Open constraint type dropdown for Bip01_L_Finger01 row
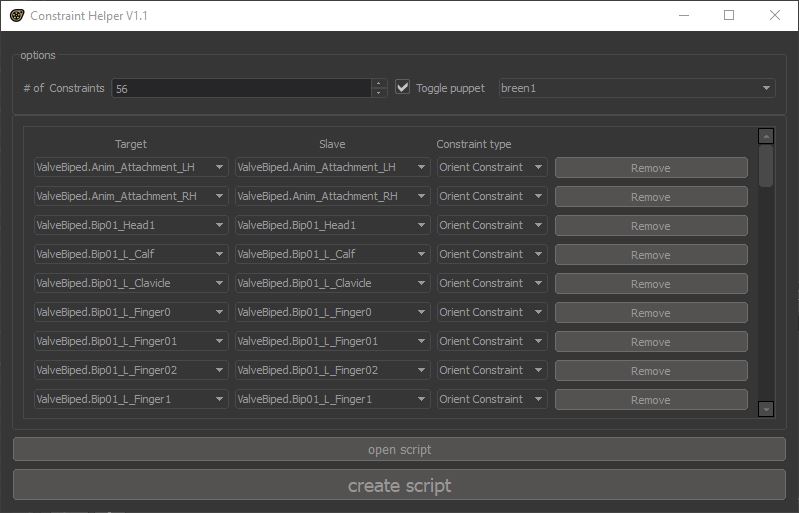Image resolution: width=799 pixels, height=513 pixels. pyautogui.click(x=491, y=341)
